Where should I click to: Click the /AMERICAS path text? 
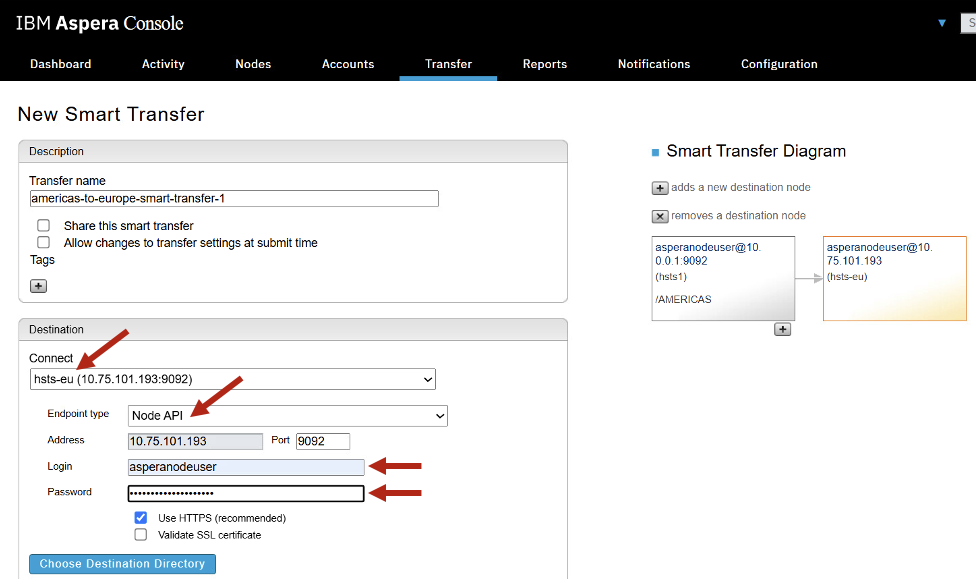click(x=683, y=299)
